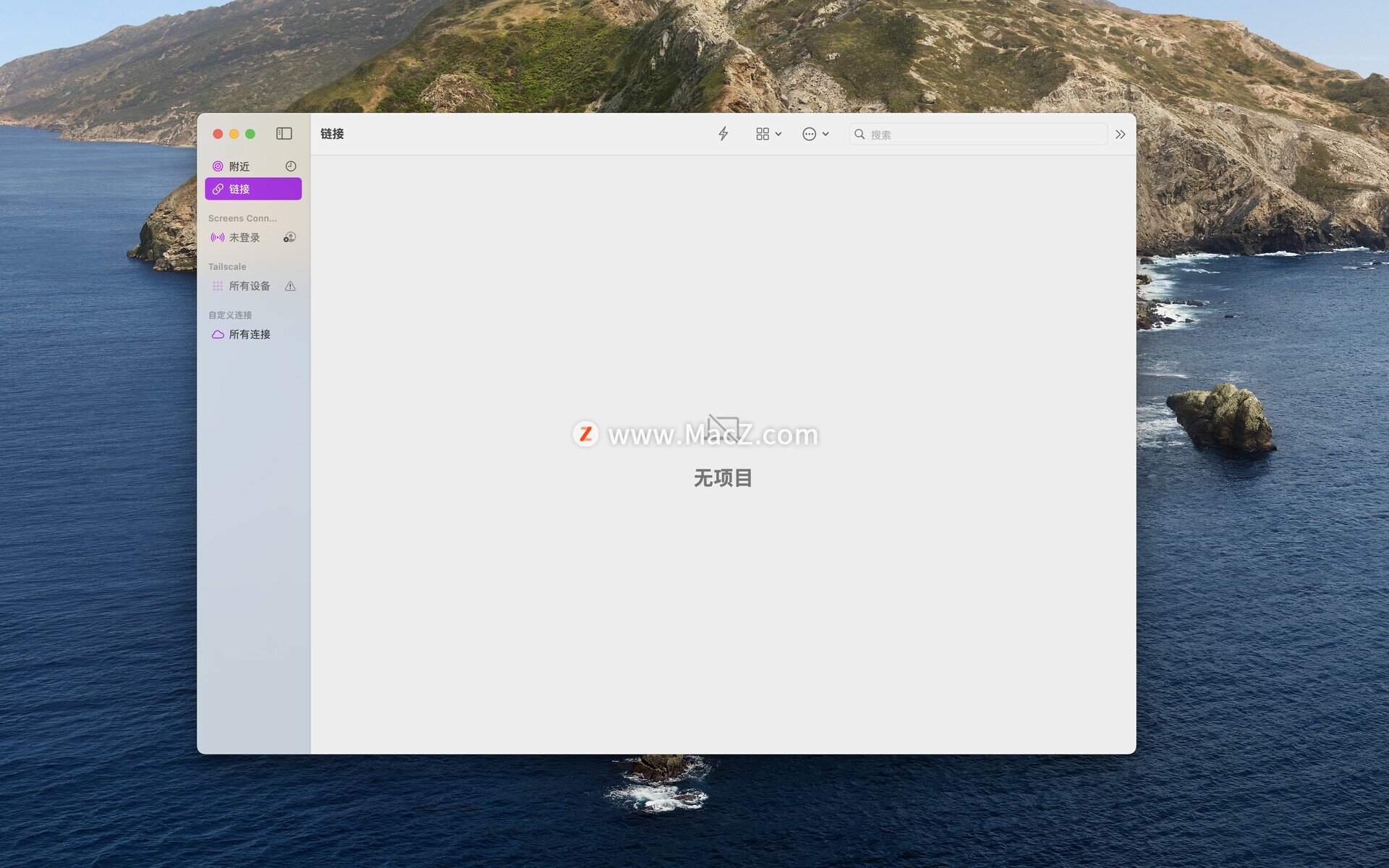
Task: Click the magnifying glass search icon
Action: coord(859,135)
